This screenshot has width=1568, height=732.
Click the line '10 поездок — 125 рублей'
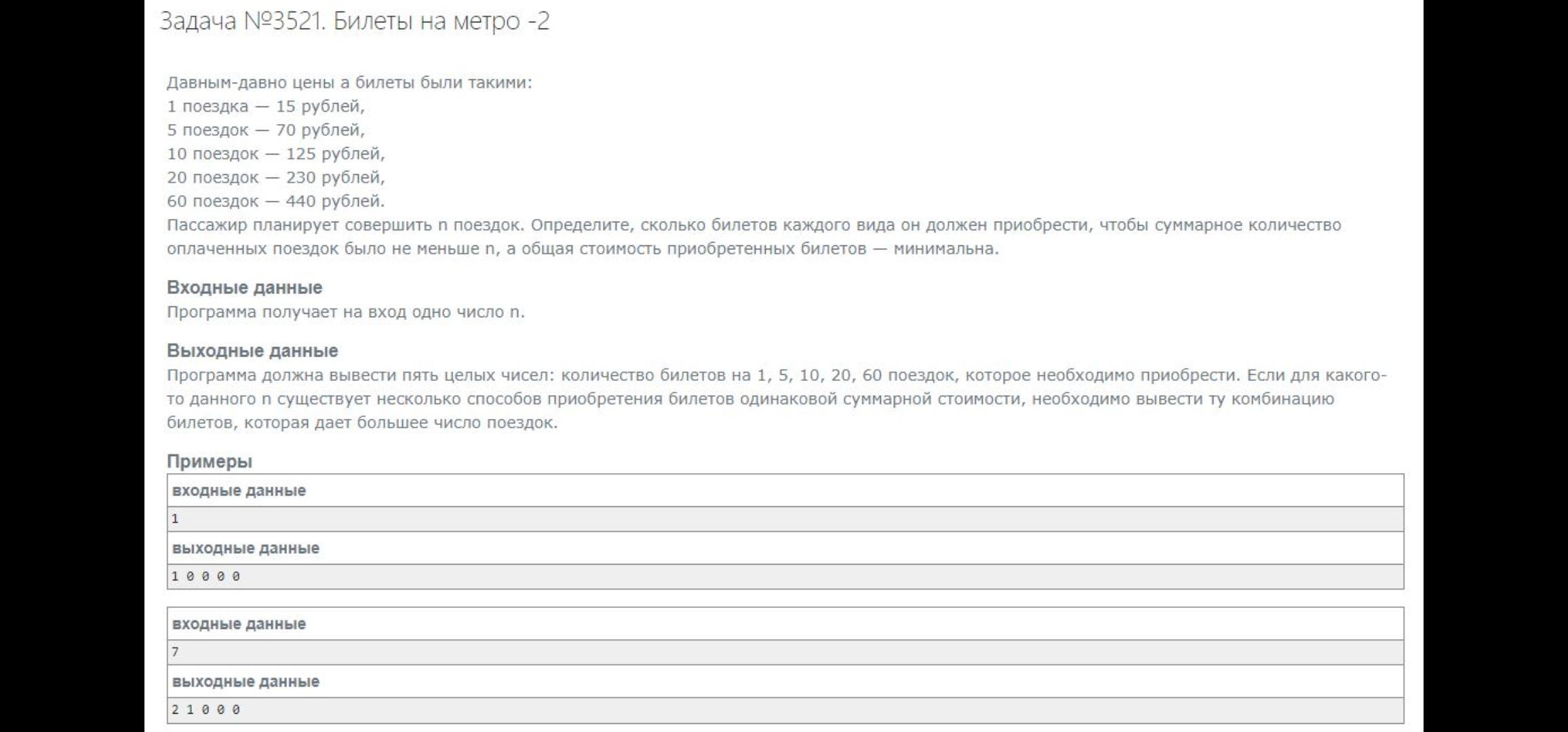(276, 154)
